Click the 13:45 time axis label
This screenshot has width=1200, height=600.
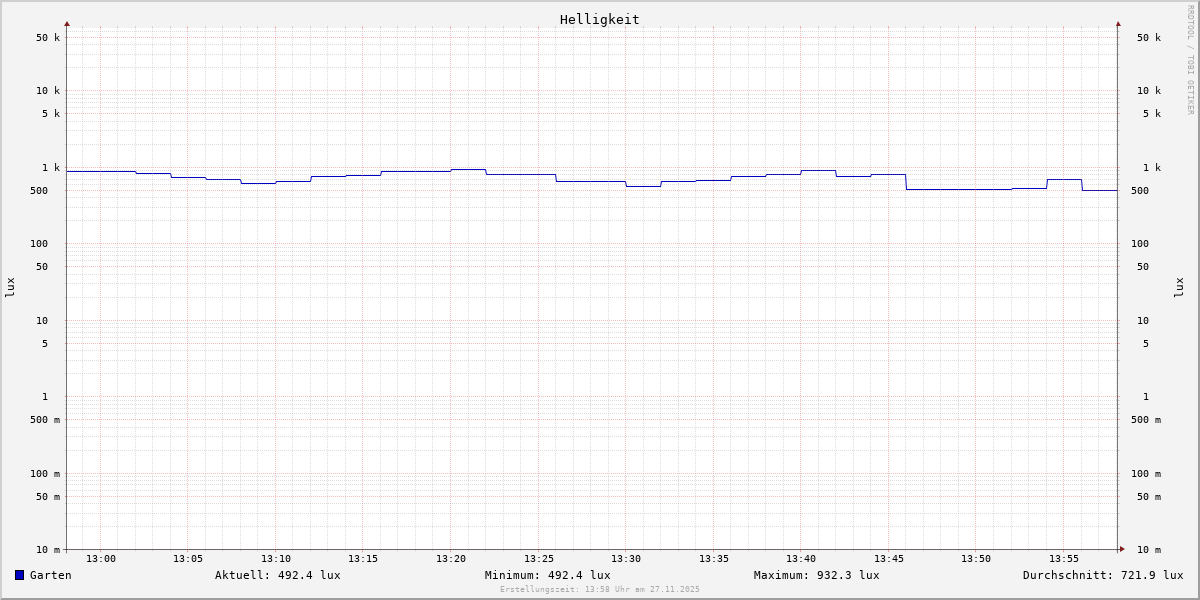click(x=889, y=559)
